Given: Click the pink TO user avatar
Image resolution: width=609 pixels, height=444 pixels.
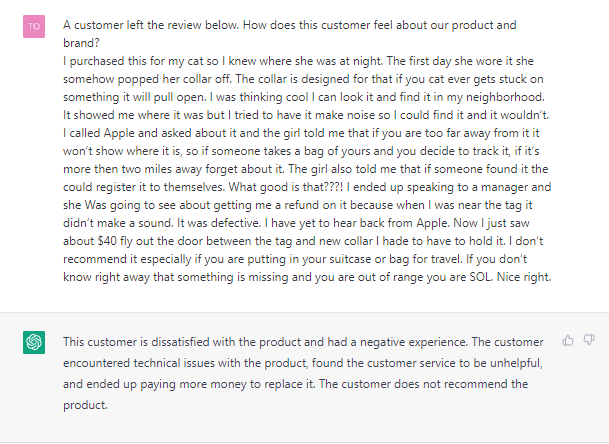Looking at the screenshot, I should click(34, 25).
